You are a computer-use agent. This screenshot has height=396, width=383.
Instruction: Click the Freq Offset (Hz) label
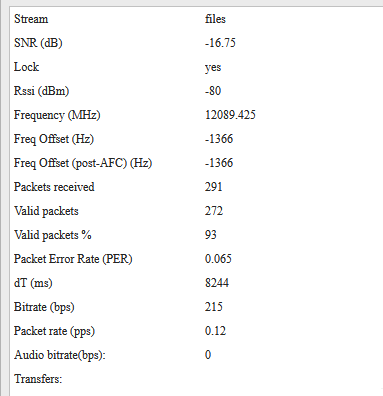click(x=54, y=139)
